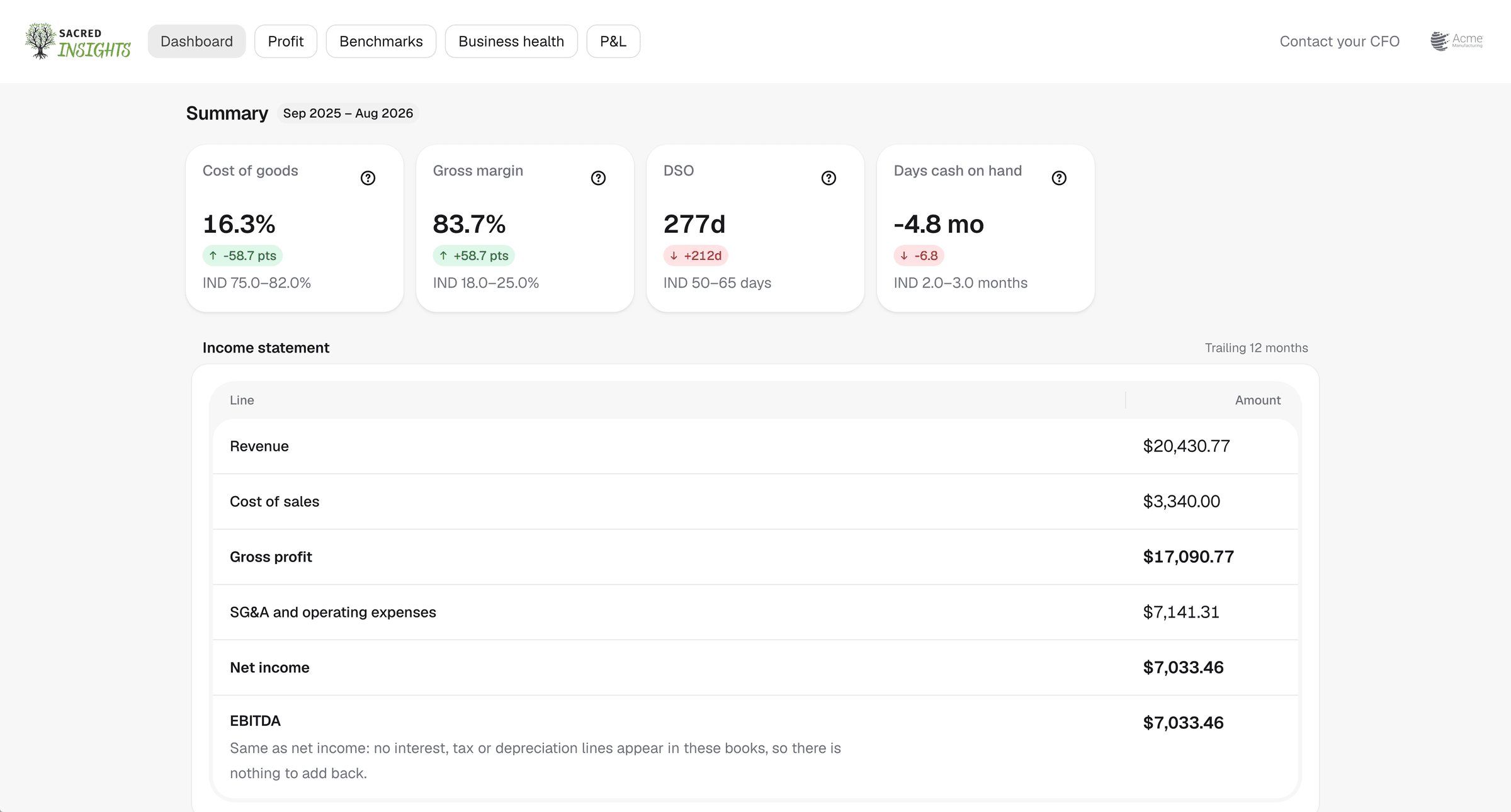Open help icon on Cost of goods card
The height and width of the screenshot is (812, 1511).
(x=368, y=178)
